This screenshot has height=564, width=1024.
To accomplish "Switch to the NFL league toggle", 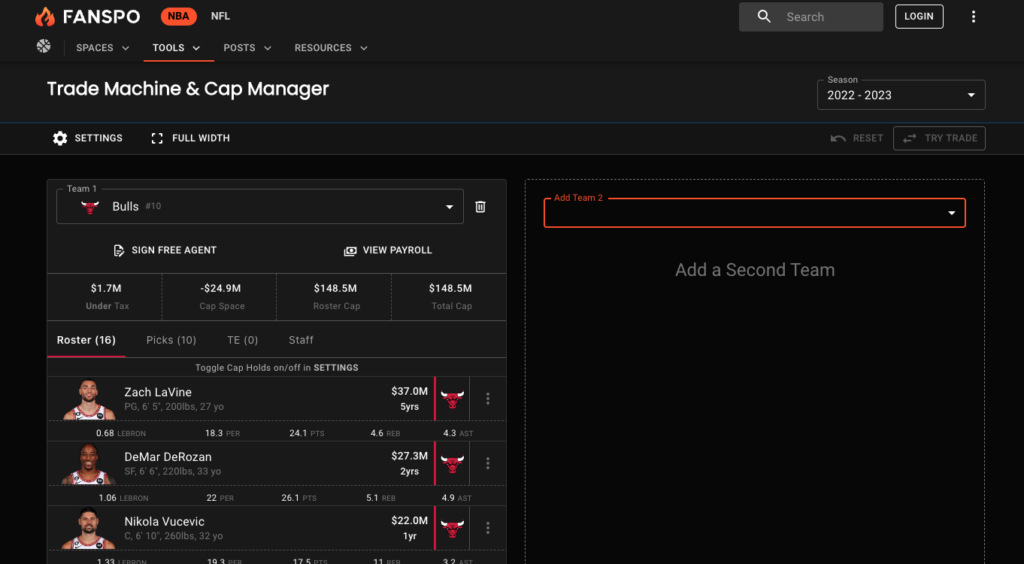I will (x=220, y=16).
